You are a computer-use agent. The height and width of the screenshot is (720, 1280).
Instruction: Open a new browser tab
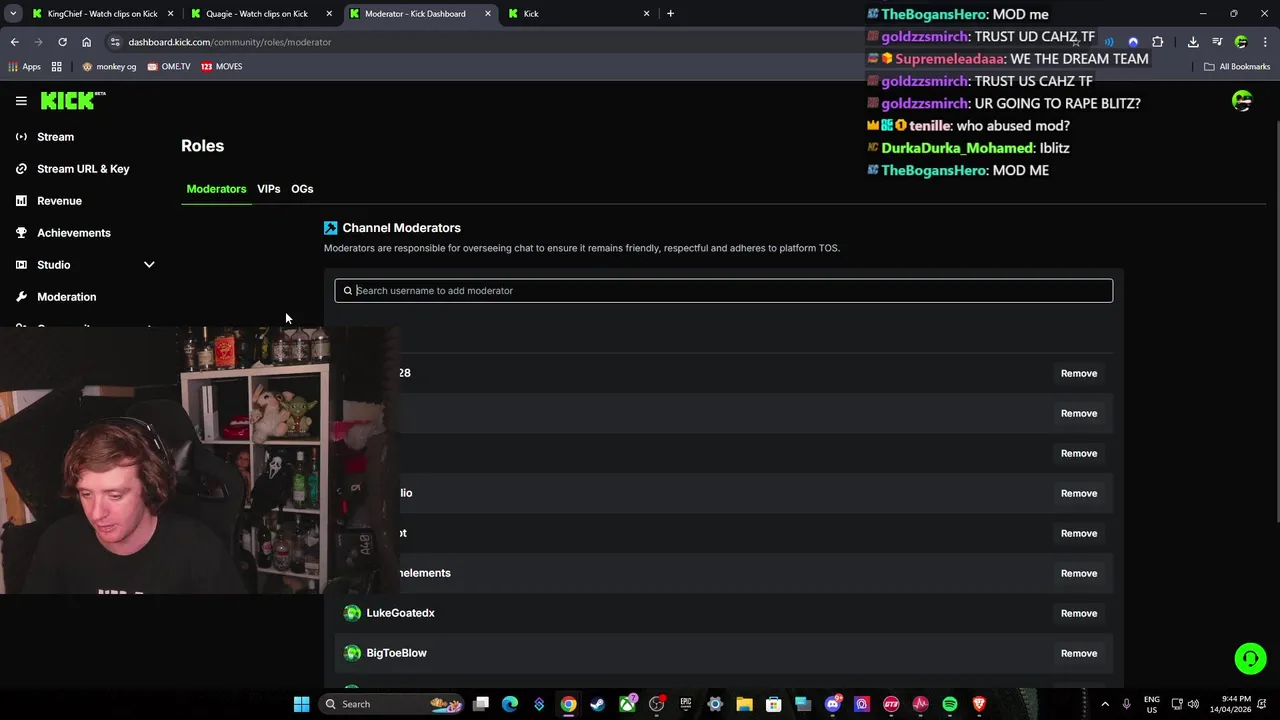[x=670, y=14]
